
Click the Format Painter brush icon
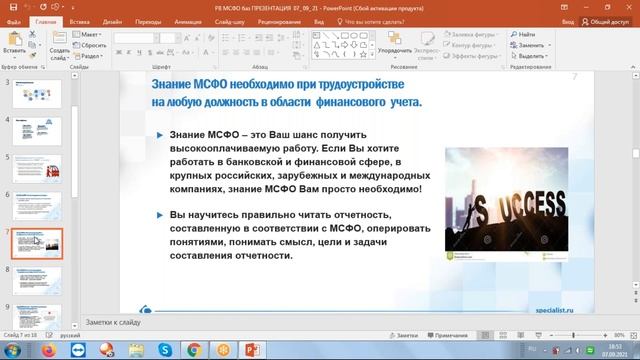tap(32, 55)
